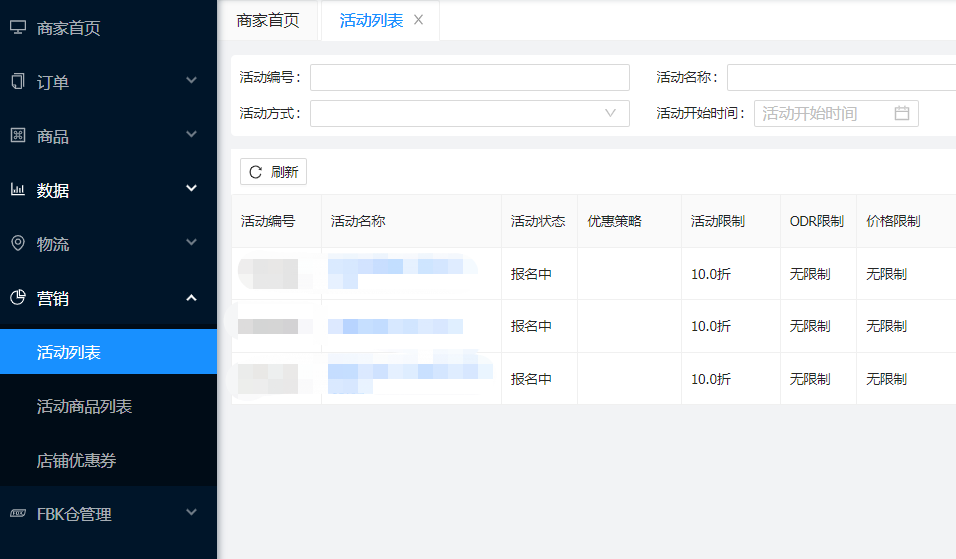956x559 pixels.
Task: Click the calendar icon in 活动开始时间 field
Action: [902, 113]
